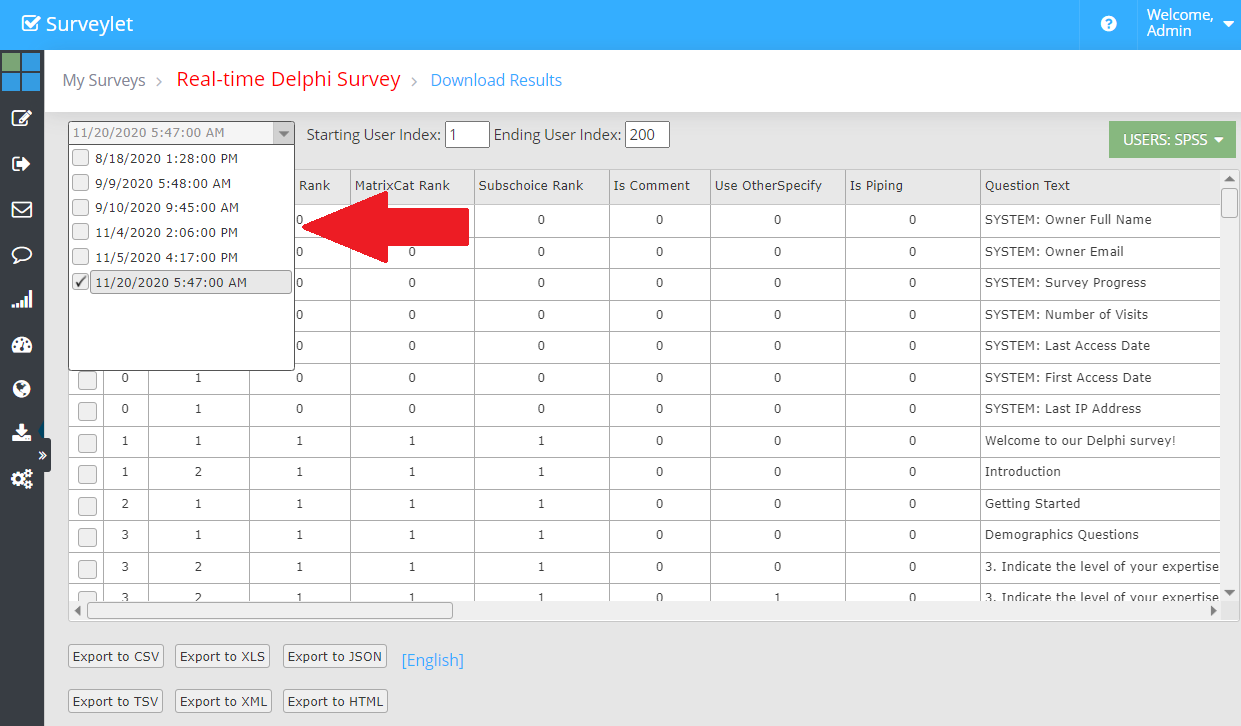
Task: Open the chat bubble comments icon
Action: (21, 255)
